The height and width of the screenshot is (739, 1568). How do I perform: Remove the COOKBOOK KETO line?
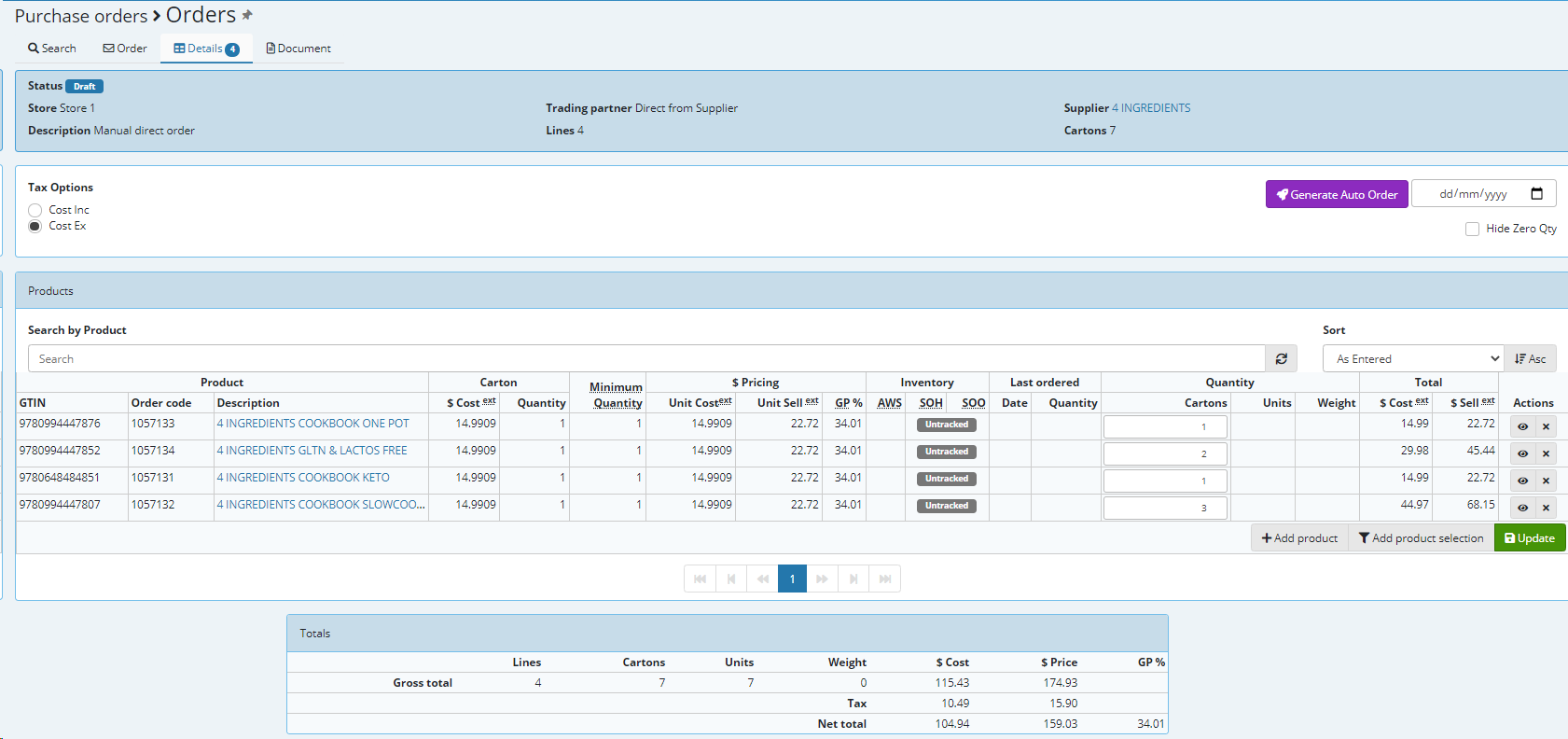tap(1546, 481)
